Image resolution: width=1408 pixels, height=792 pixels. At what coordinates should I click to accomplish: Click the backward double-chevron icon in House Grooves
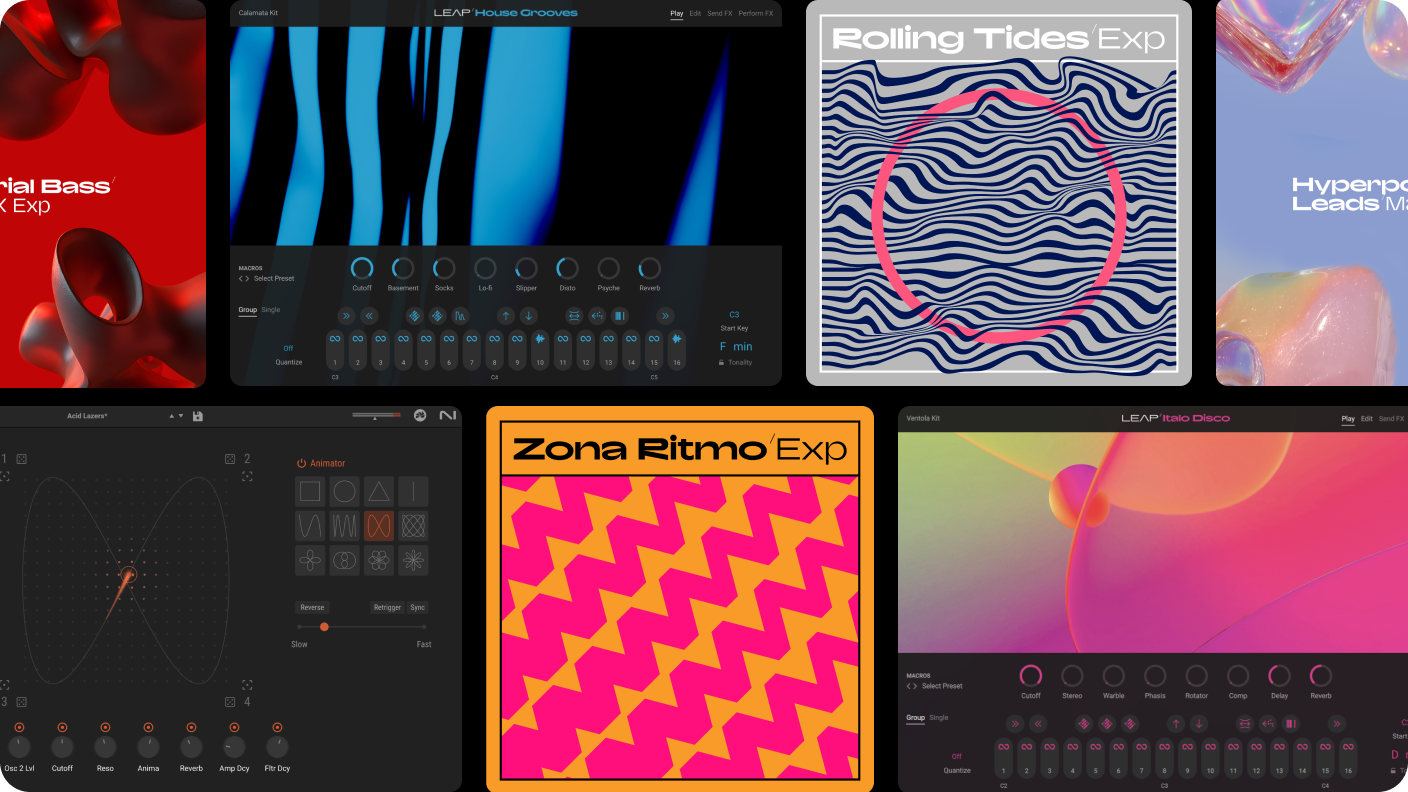(369, 316)
